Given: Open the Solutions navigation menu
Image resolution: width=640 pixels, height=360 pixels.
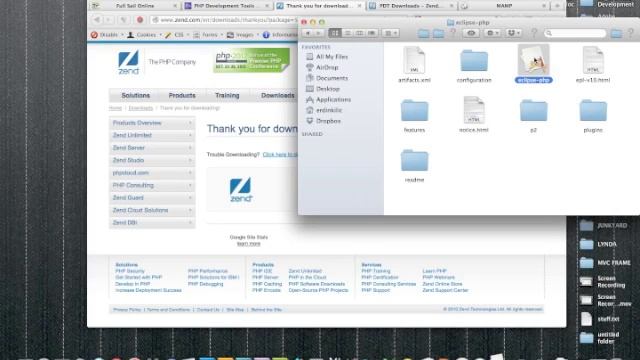Looking at the screenshot, I should (x=136, y=95).
